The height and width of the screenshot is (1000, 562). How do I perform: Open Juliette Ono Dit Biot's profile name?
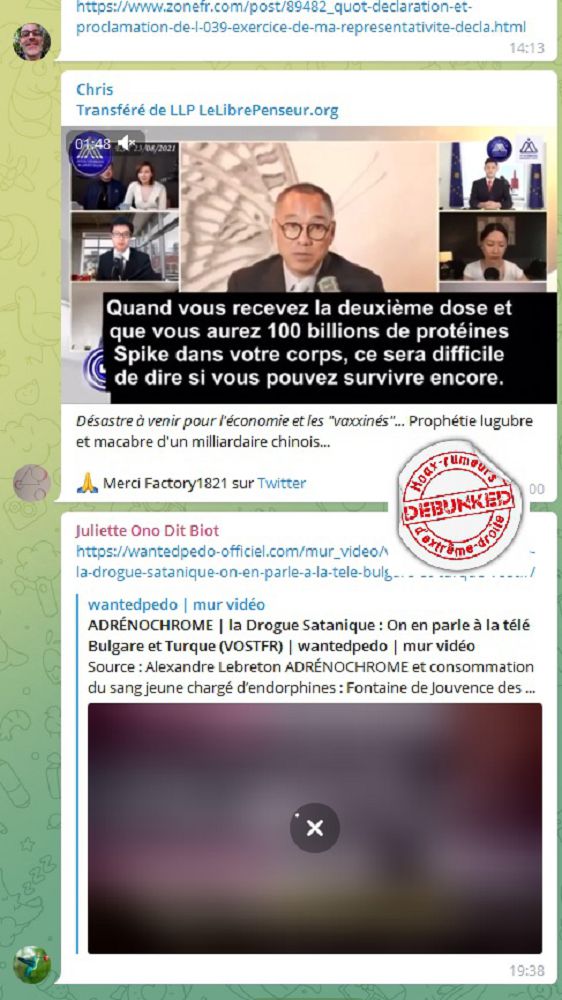147,531
